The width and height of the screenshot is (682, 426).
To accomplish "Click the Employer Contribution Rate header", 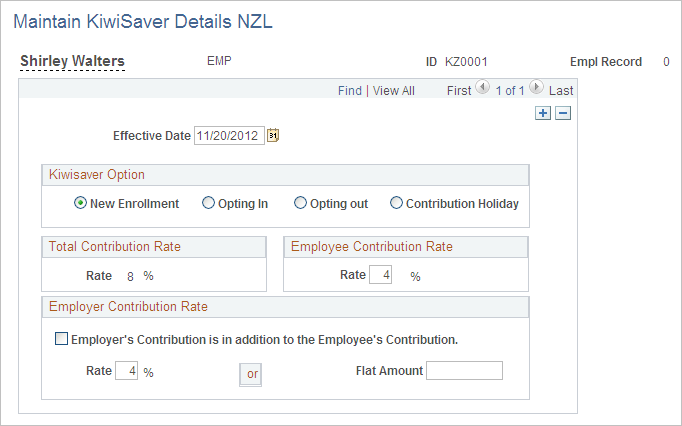I will point(285,307).
